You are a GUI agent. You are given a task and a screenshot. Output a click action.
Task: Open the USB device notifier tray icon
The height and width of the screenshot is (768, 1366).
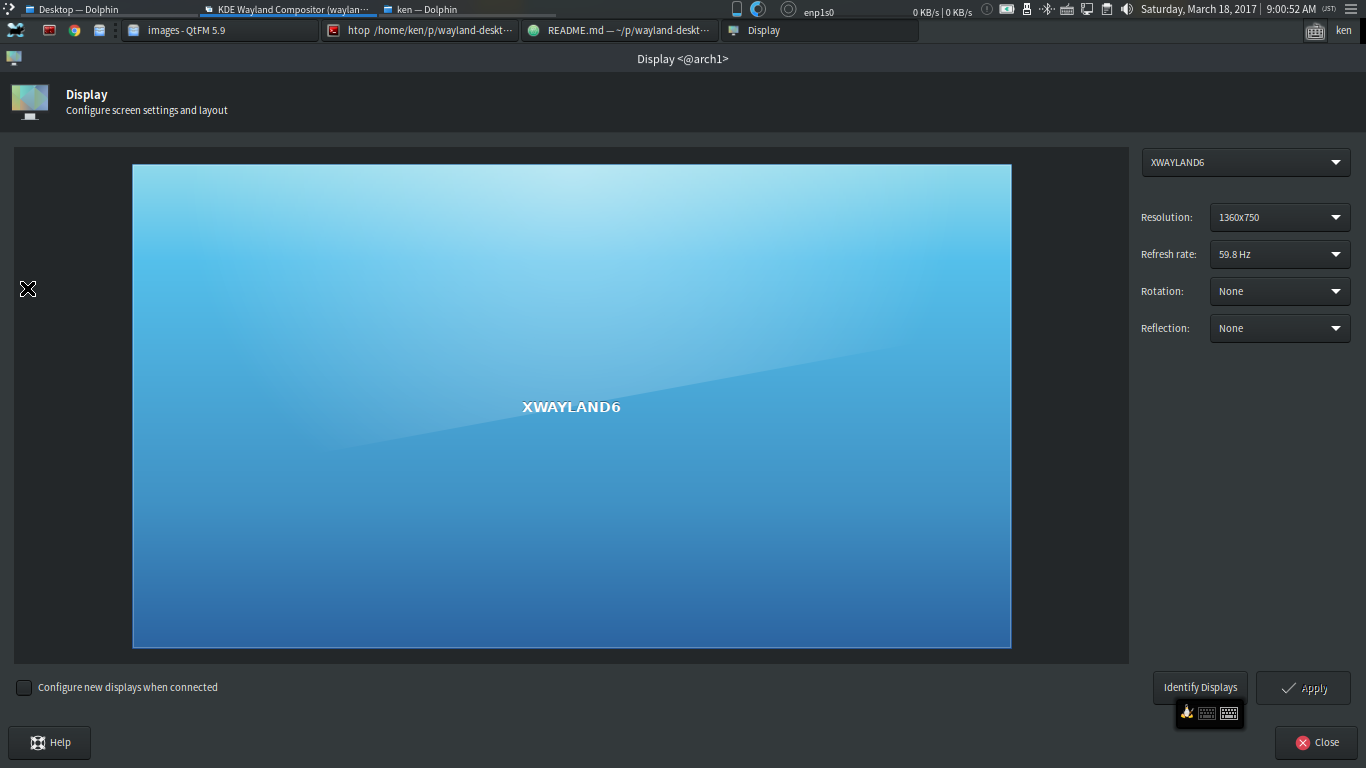coord(1026,9)
